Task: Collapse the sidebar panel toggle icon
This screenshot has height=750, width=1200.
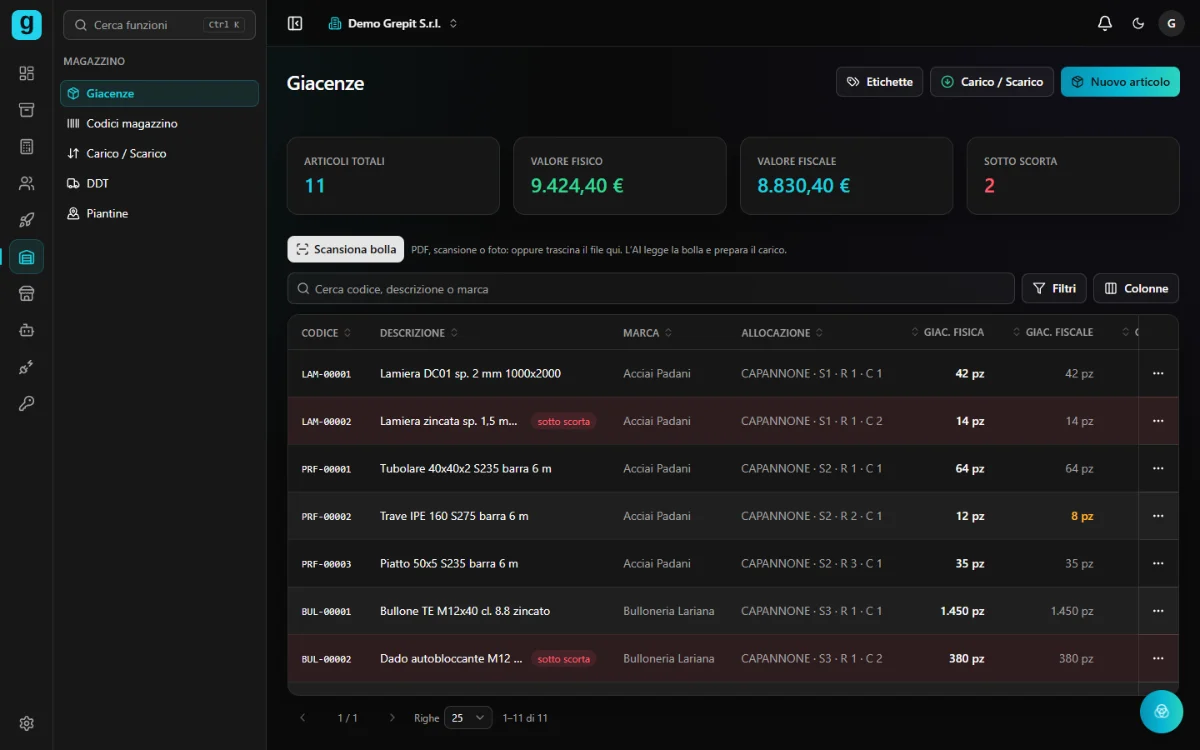Action: [295, 23]
